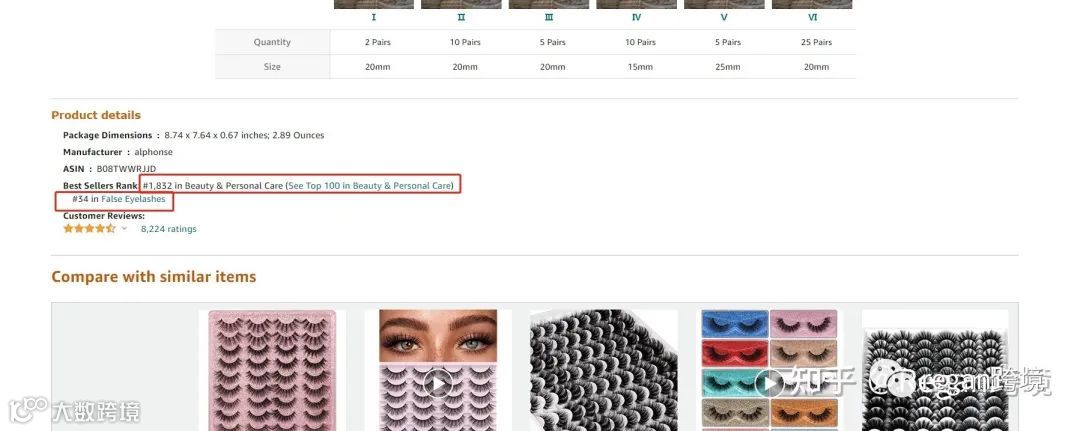1080x431 pixels.
Task: Select column III heading in comparison table
Action: click(x=549, y=18)
